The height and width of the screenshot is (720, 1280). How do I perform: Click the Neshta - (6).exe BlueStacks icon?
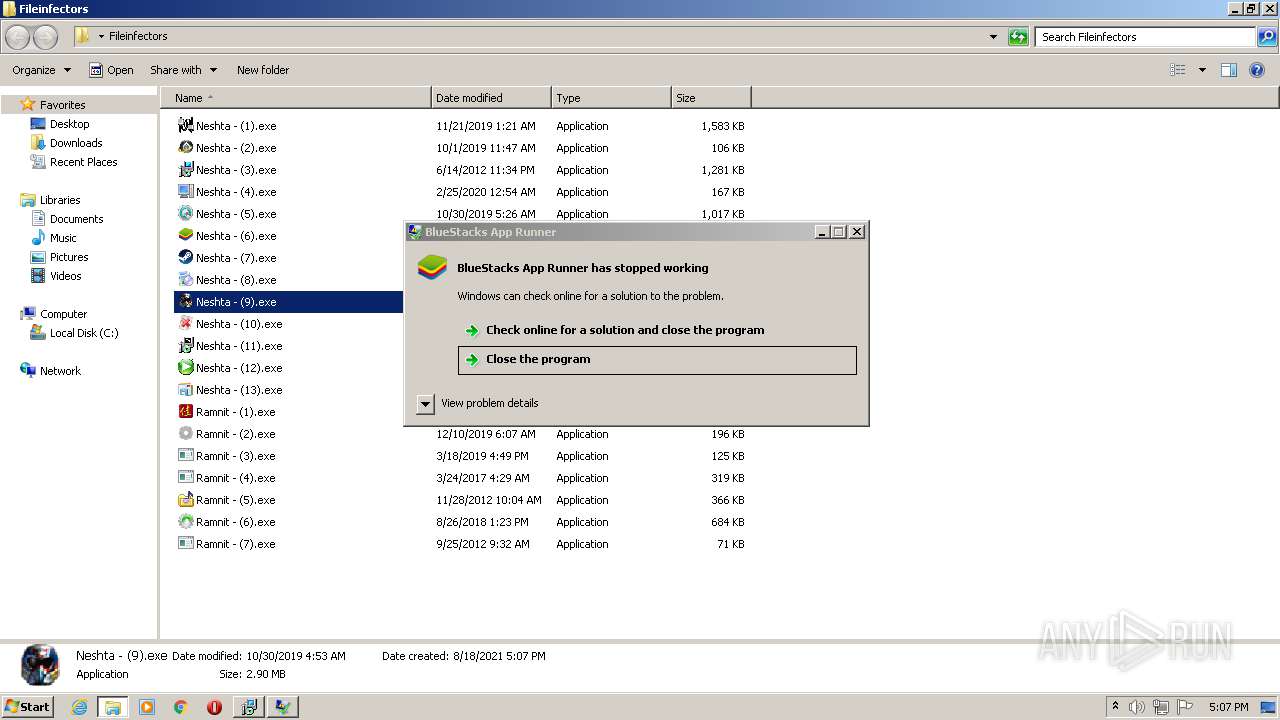[x=185, y=236]
